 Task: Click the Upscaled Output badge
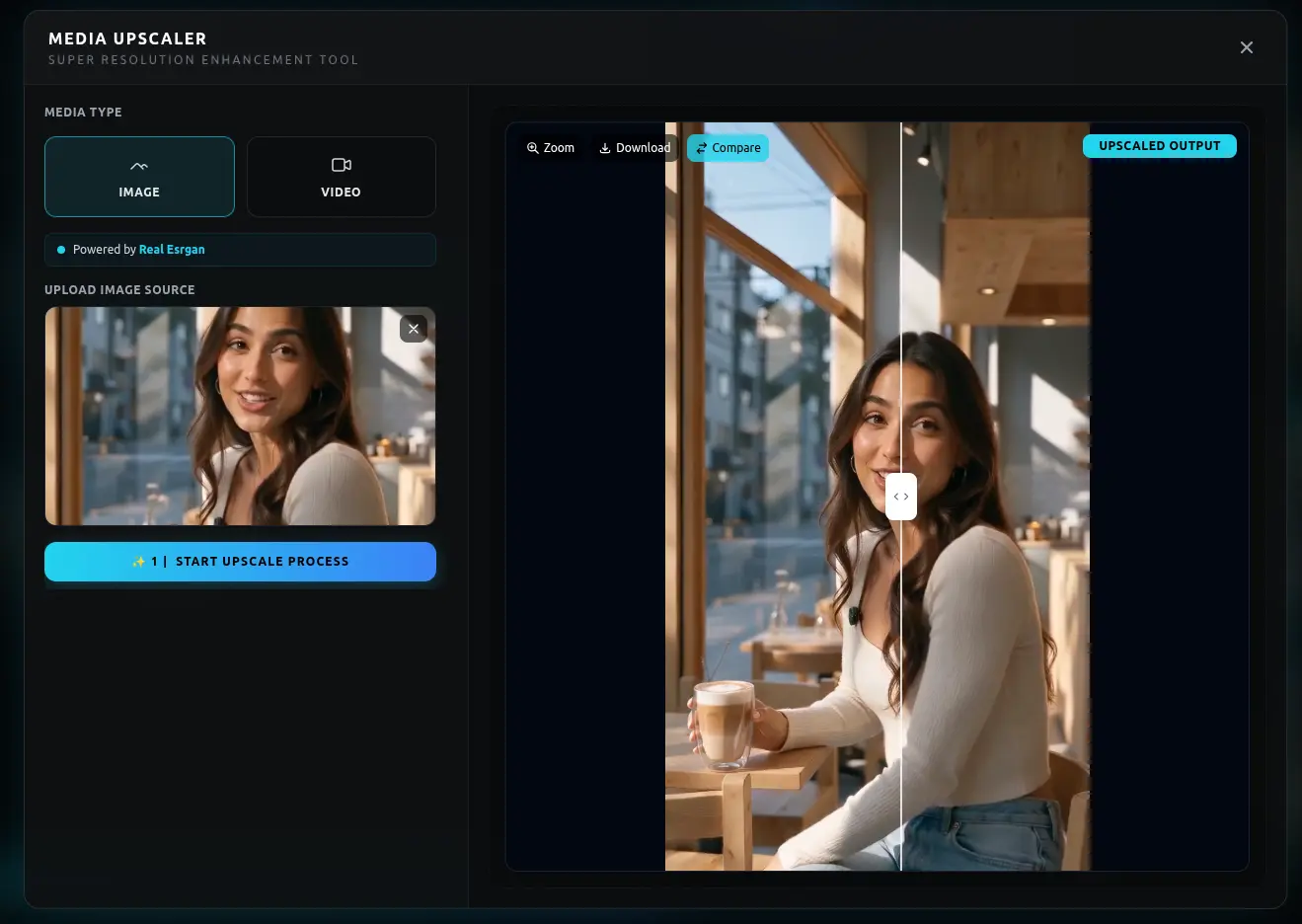pos(1160,146)
